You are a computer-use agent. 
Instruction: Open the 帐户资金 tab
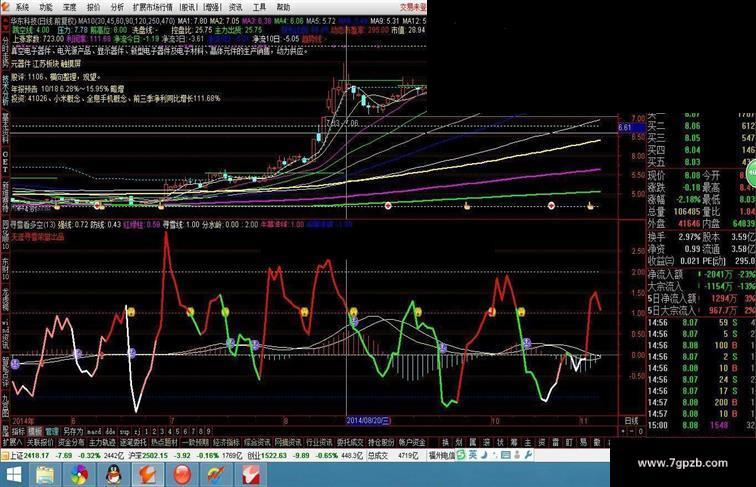click(x=413, y=442)
